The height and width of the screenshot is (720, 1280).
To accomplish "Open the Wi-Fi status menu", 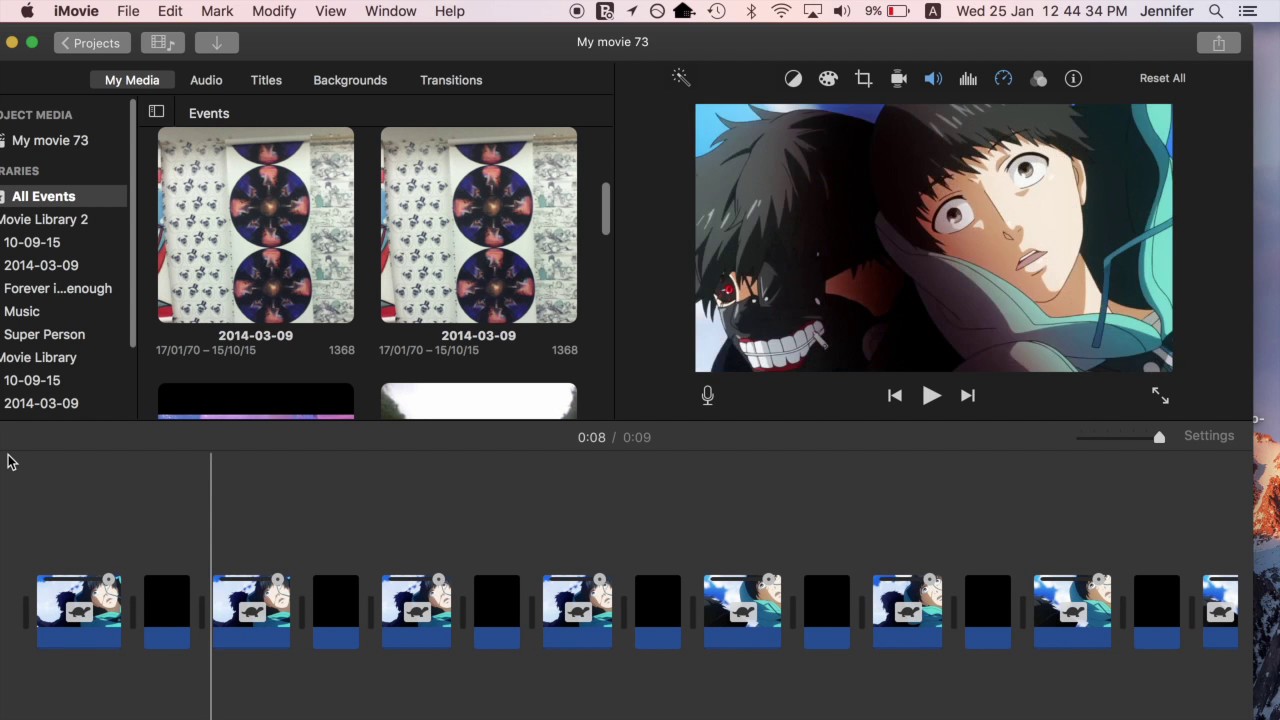I will coord(782,11).
